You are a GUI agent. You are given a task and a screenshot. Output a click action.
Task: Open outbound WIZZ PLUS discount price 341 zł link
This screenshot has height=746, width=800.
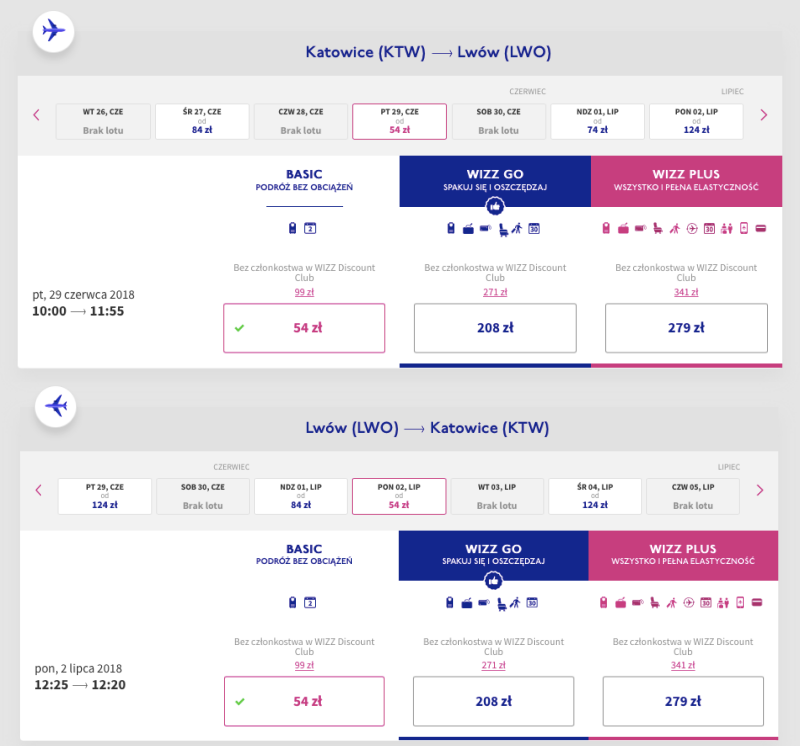(x=686, y=292)
